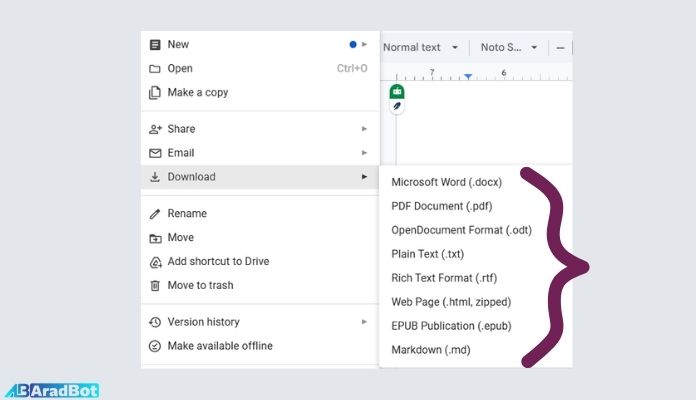
Task: Select PDF Document (.pdf) from submenu
Action: coord(441,206)
